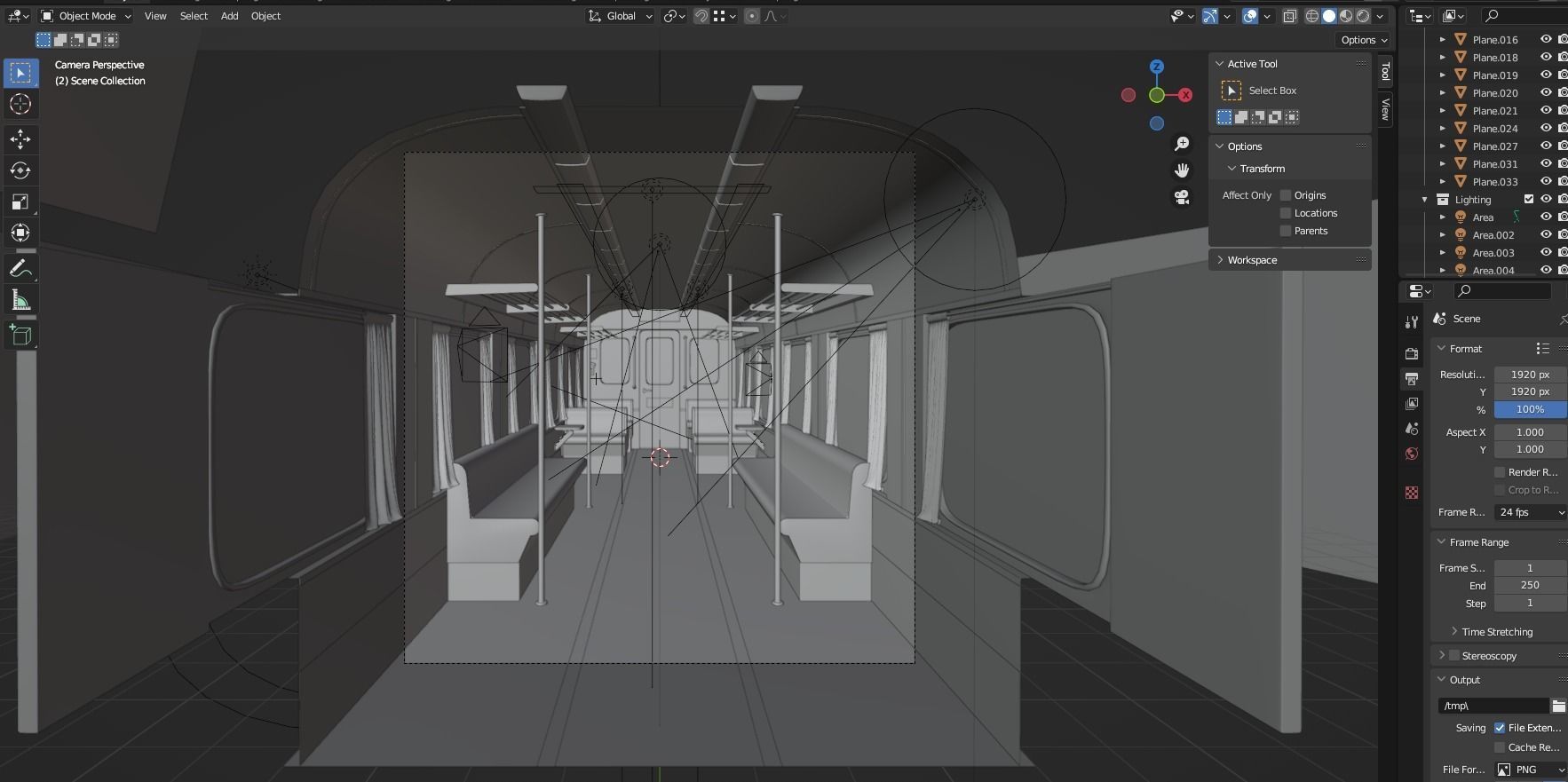Screen dimensions: 1568x782
Task: Toggle the show gizmo button
Action: (1210, 16)
